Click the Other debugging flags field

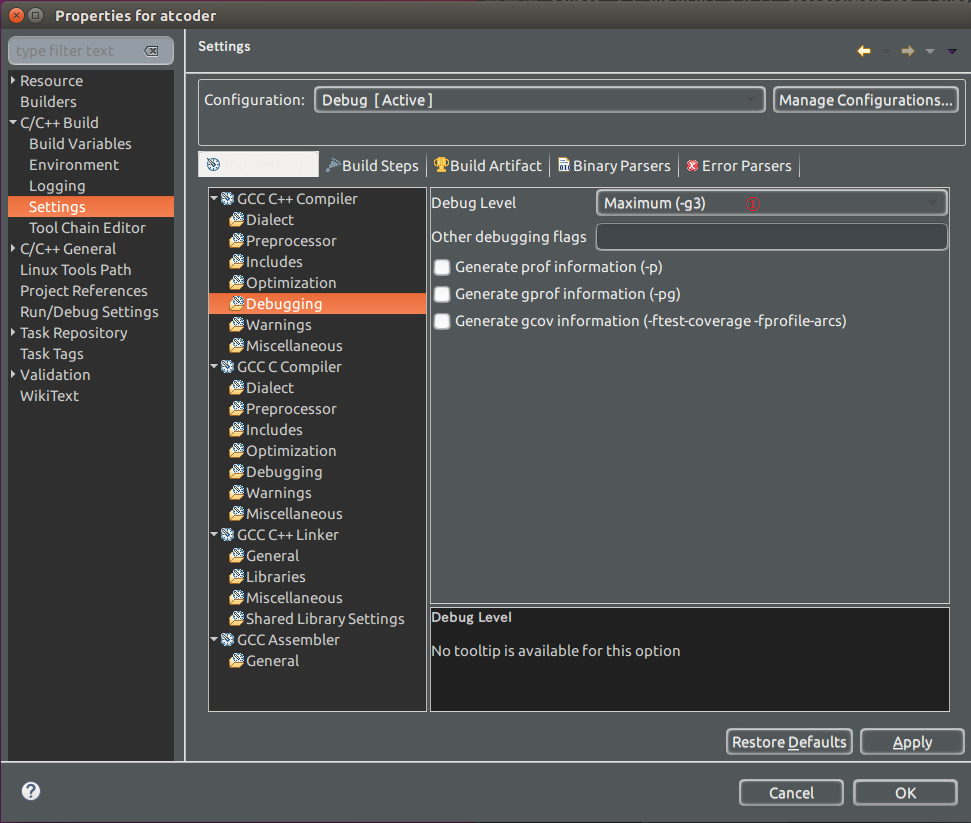point(770,237)
